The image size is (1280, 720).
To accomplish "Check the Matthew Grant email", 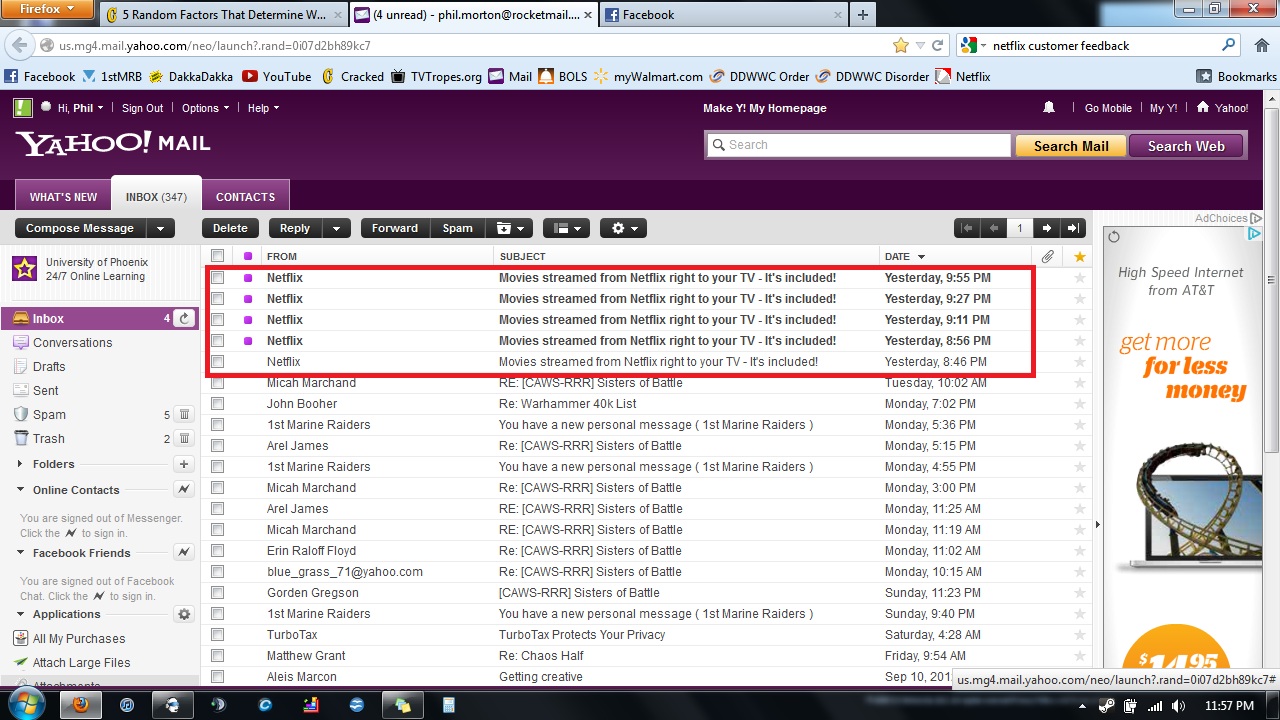I will tap(218, 656).
